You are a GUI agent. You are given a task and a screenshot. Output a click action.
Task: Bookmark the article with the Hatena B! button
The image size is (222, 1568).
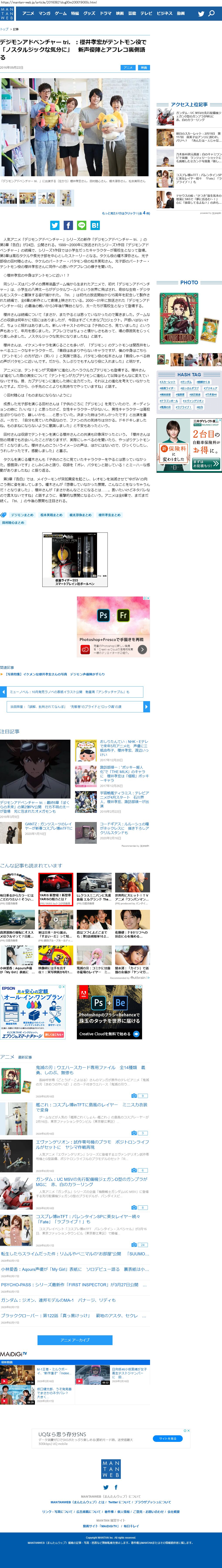click(95, 225)
